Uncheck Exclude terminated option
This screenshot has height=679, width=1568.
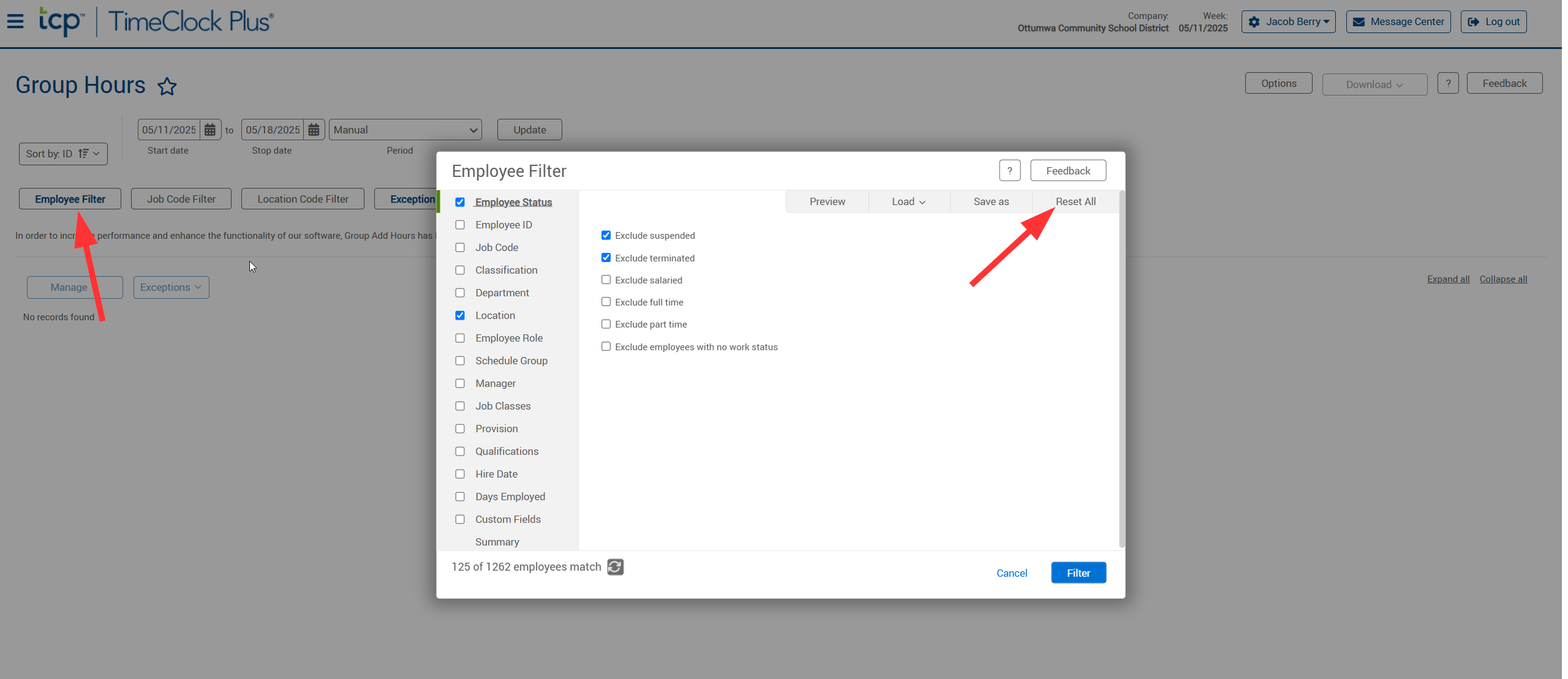(x=606, y=258)
